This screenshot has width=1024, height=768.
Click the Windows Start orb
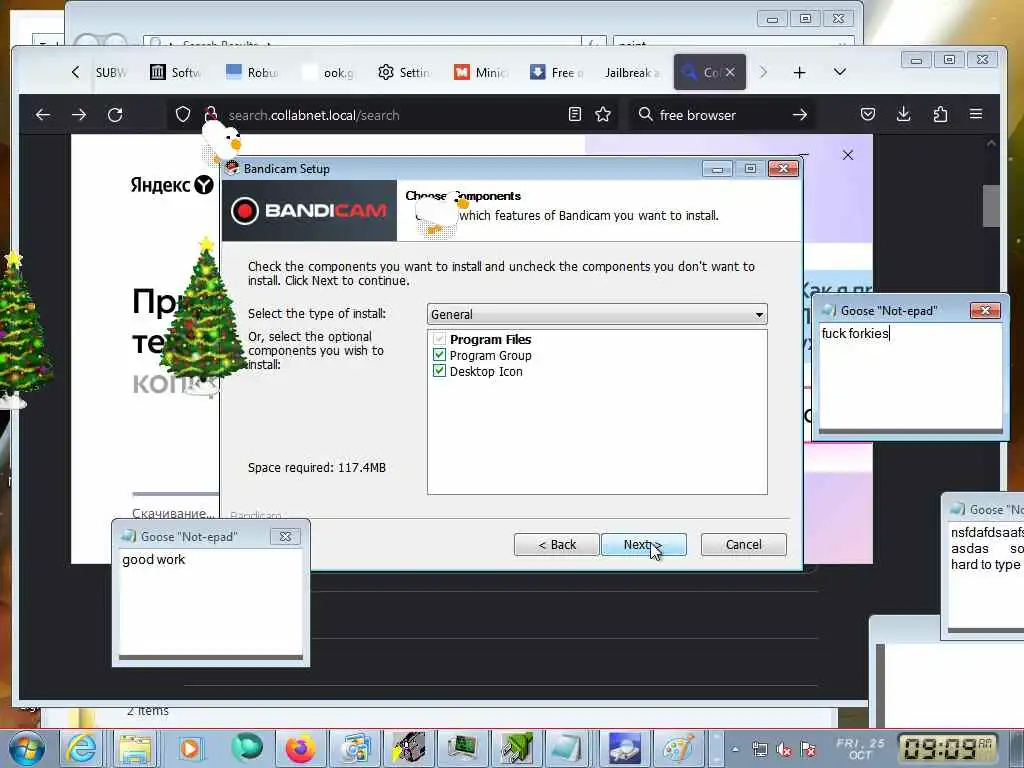pyautogui.click(x=27, y=748)
